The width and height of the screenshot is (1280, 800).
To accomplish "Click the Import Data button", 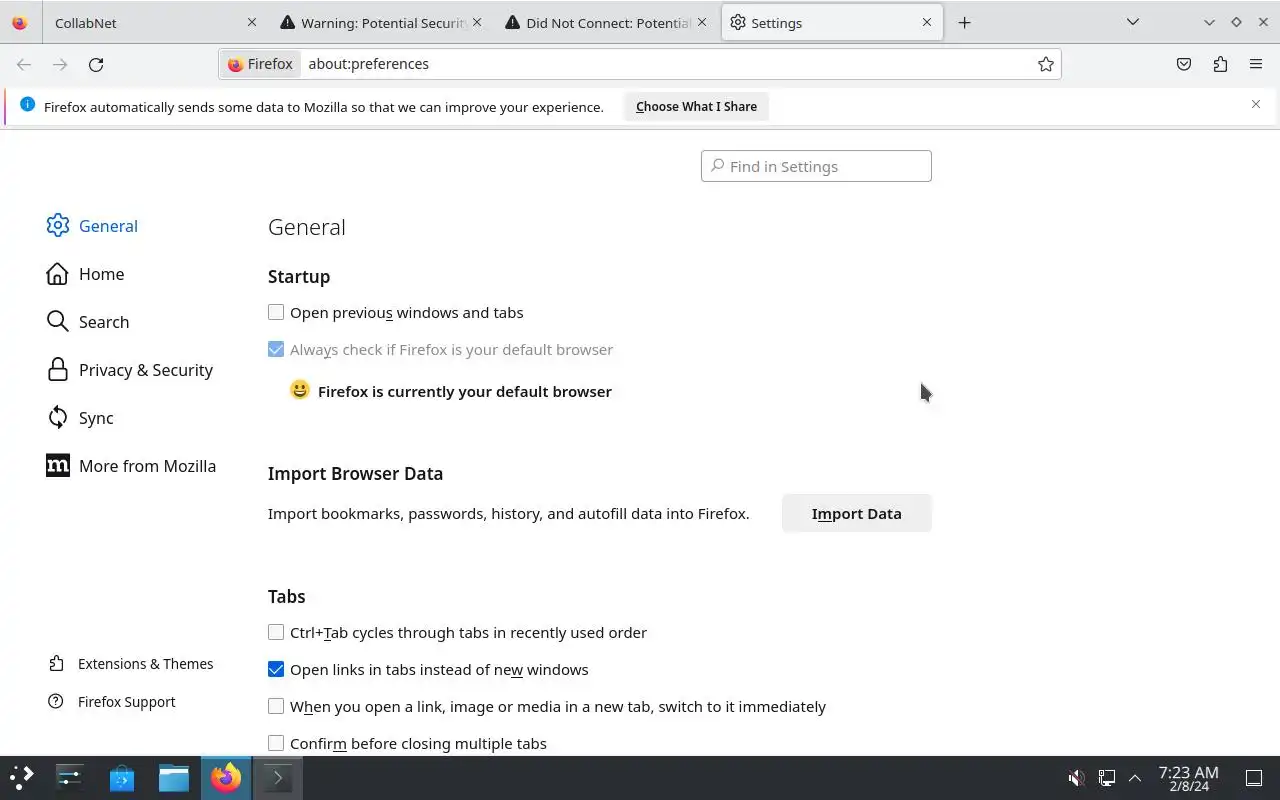I will click(856, 513).
